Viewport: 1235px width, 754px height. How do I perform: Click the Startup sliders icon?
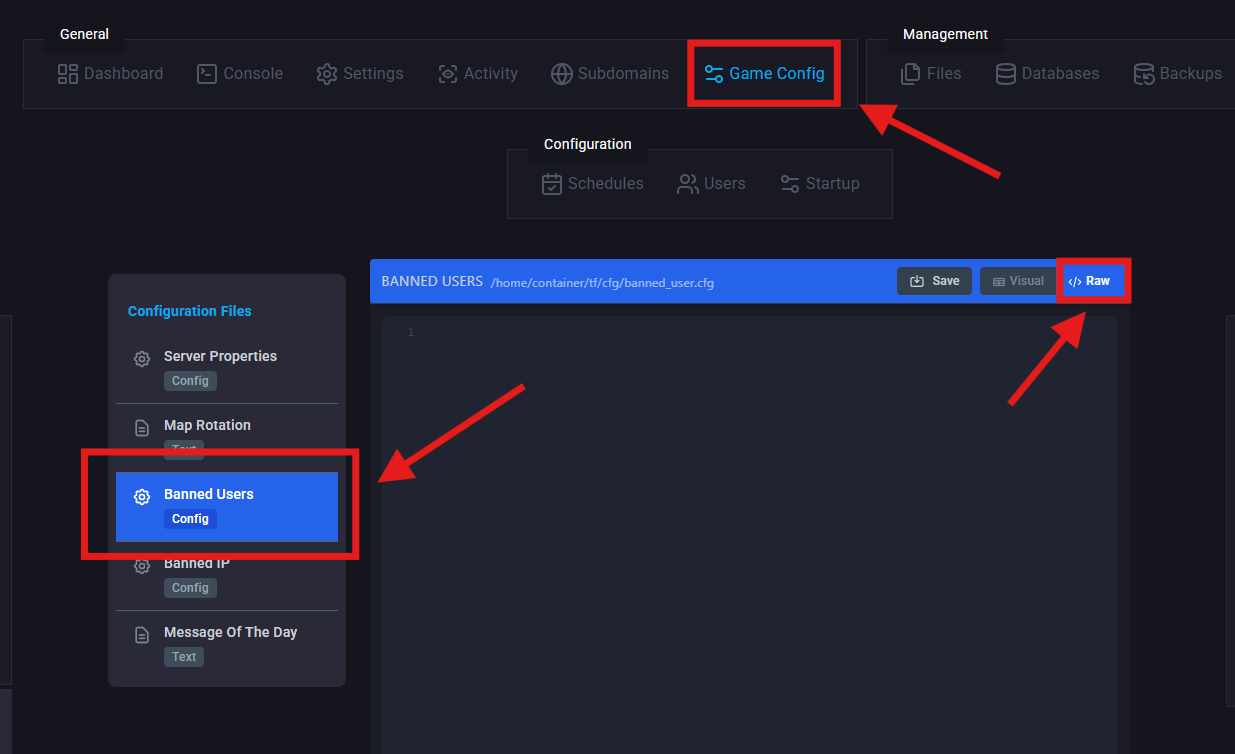point(790,183)
